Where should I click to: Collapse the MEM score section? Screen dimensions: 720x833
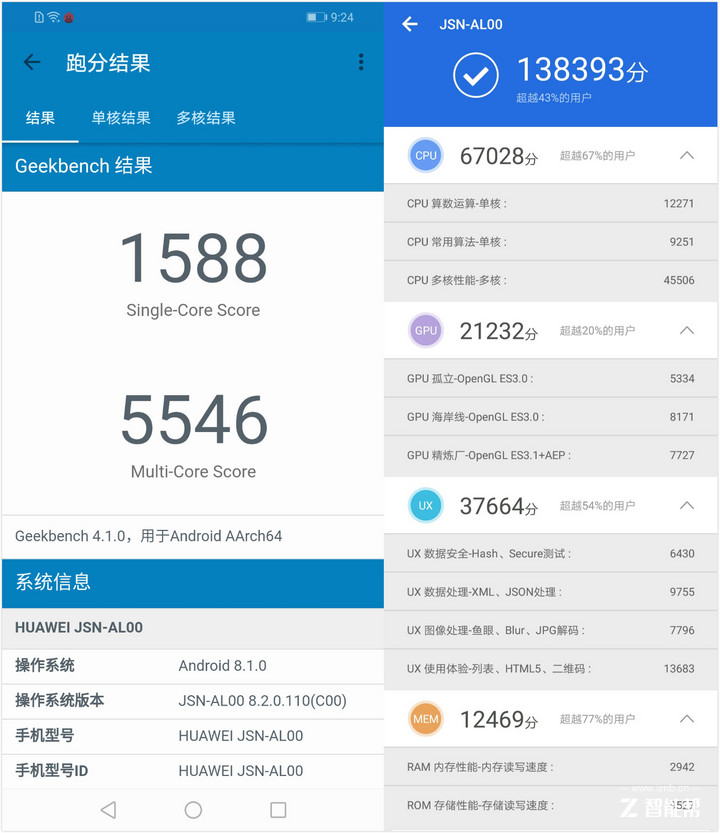tap(687, 719)
